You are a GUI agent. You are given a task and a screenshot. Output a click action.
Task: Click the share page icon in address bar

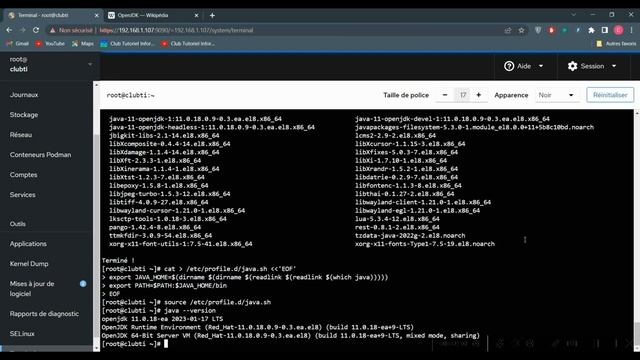508,30
